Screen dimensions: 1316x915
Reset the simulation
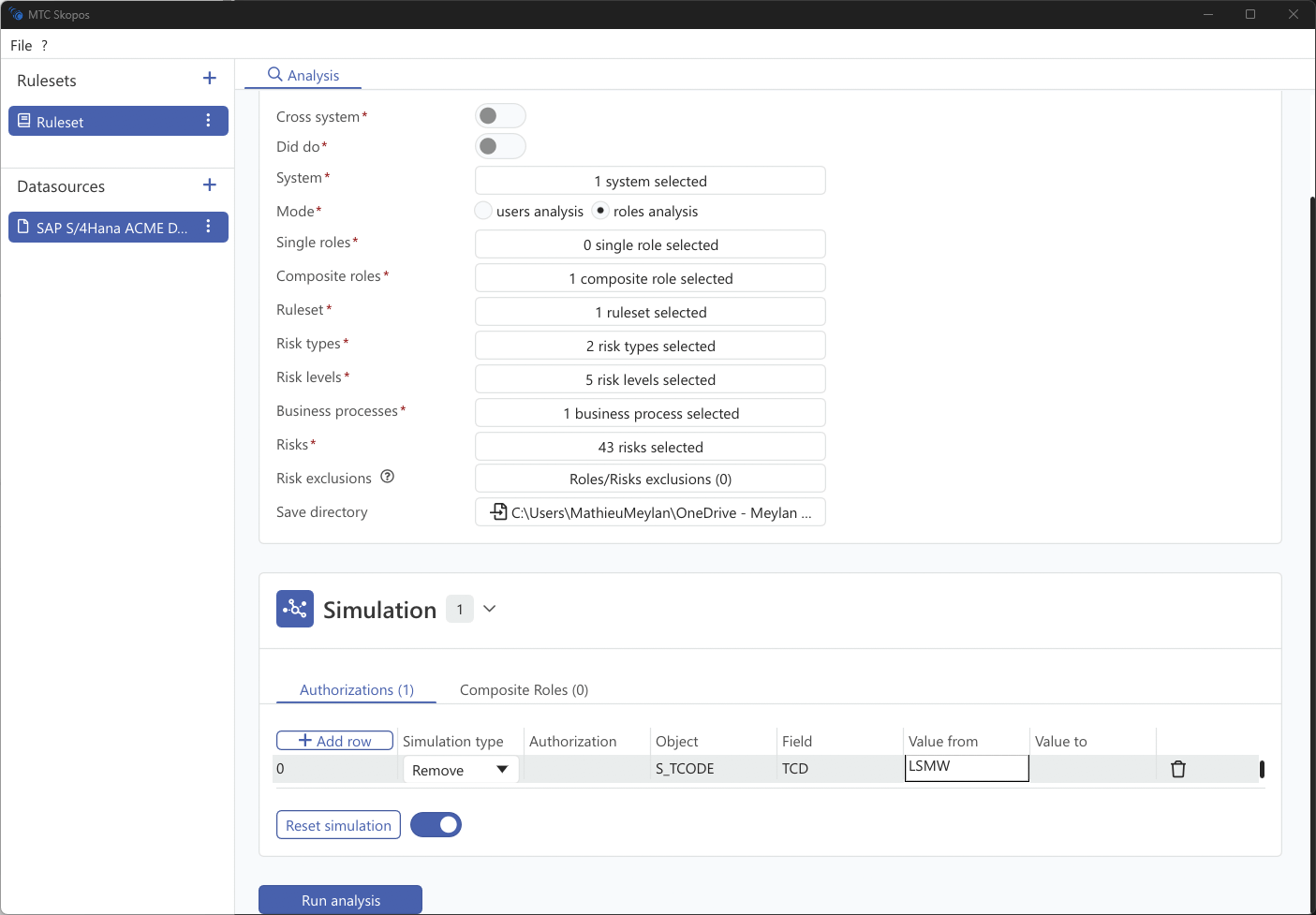pos(338,824)
